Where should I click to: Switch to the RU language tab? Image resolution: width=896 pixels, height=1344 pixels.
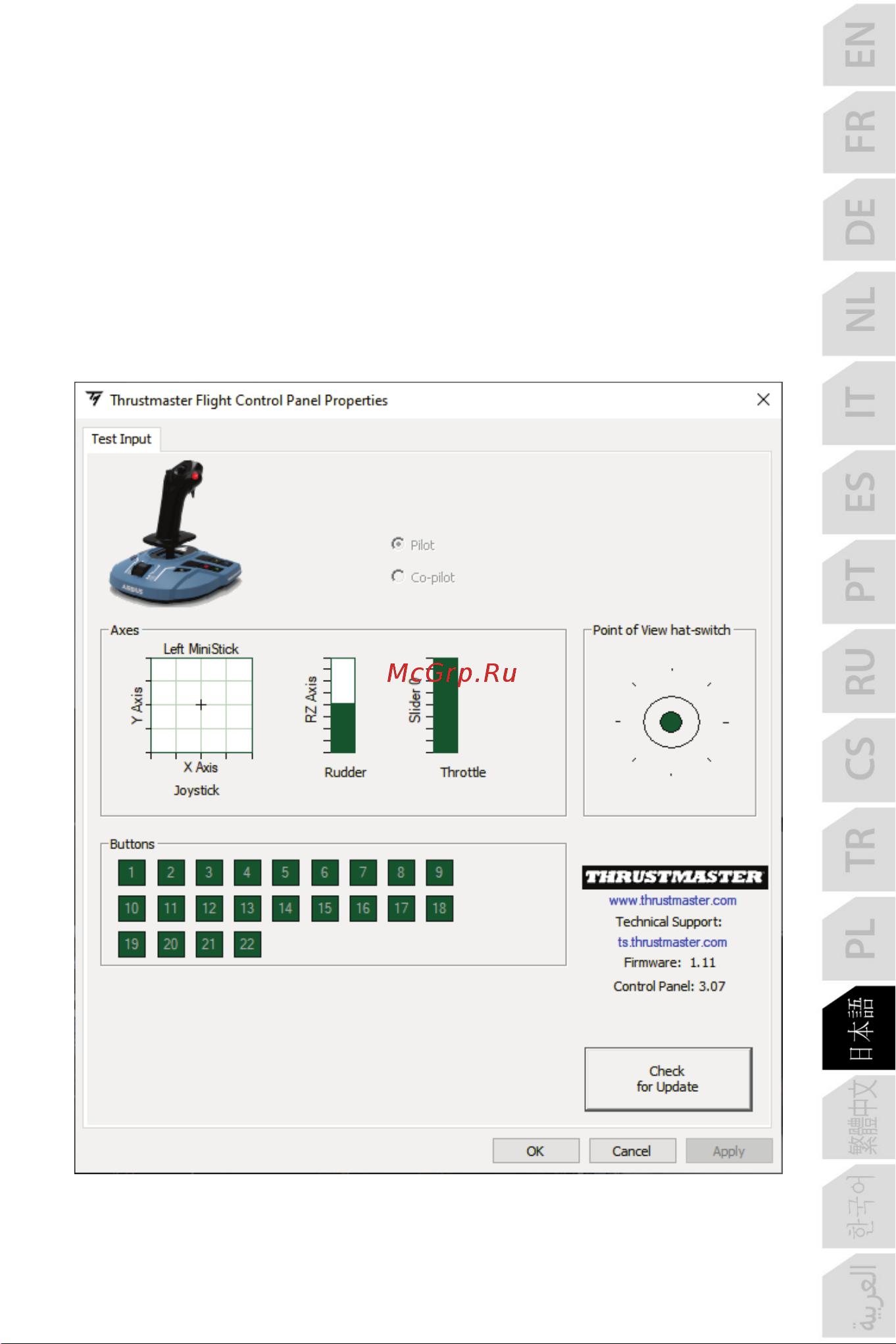(859, 671)
